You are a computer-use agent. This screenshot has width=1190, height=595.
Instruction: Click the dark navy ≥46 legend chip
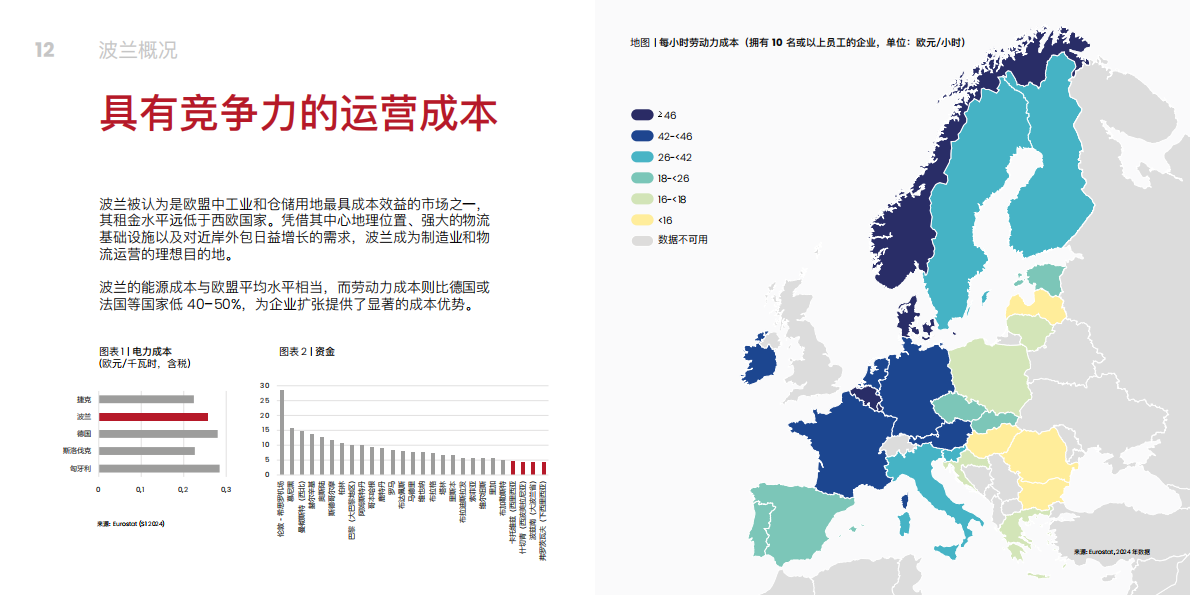click(x=641, y=113)
